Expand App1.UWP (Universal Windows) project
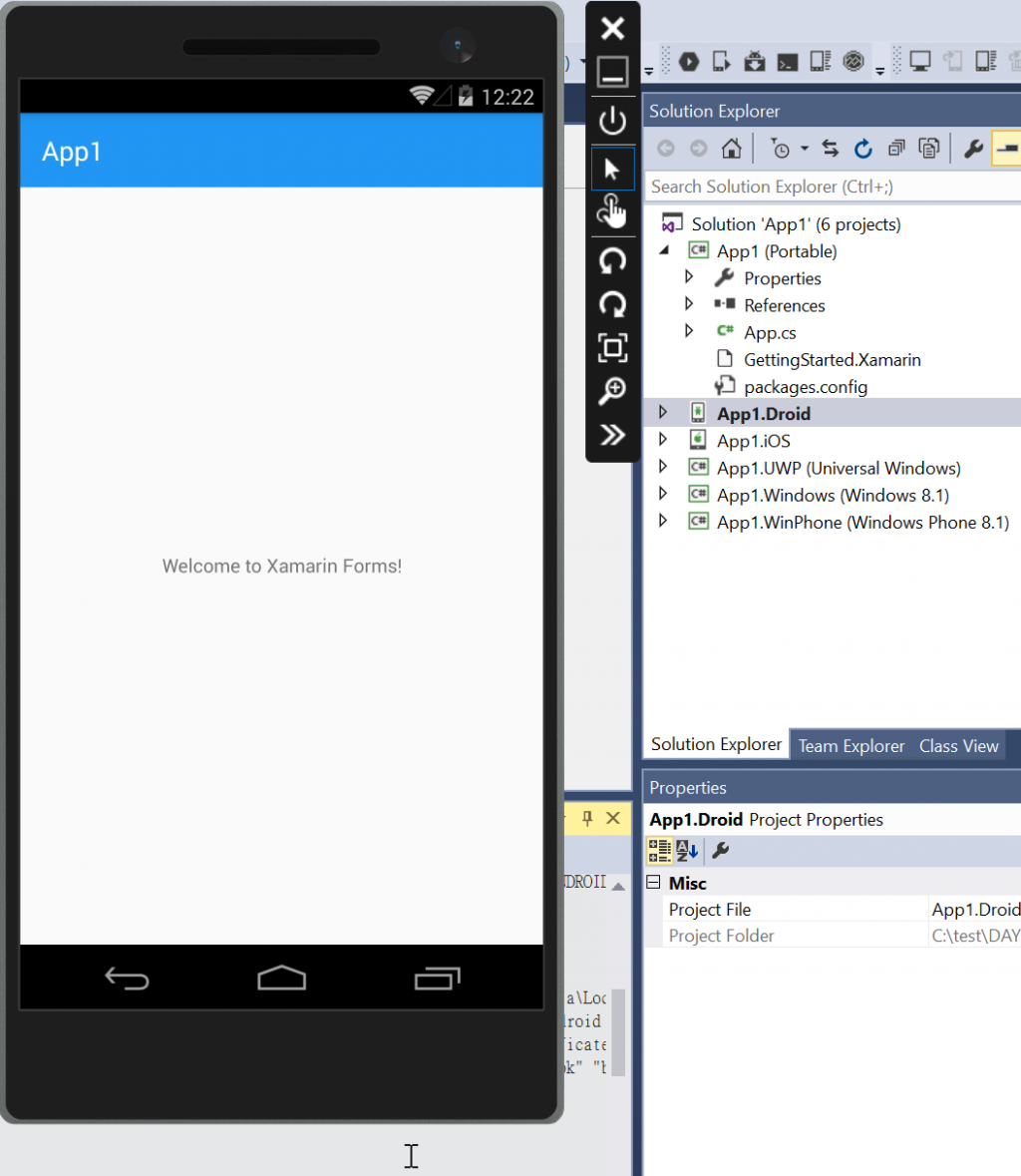 [x=663, y=467]
